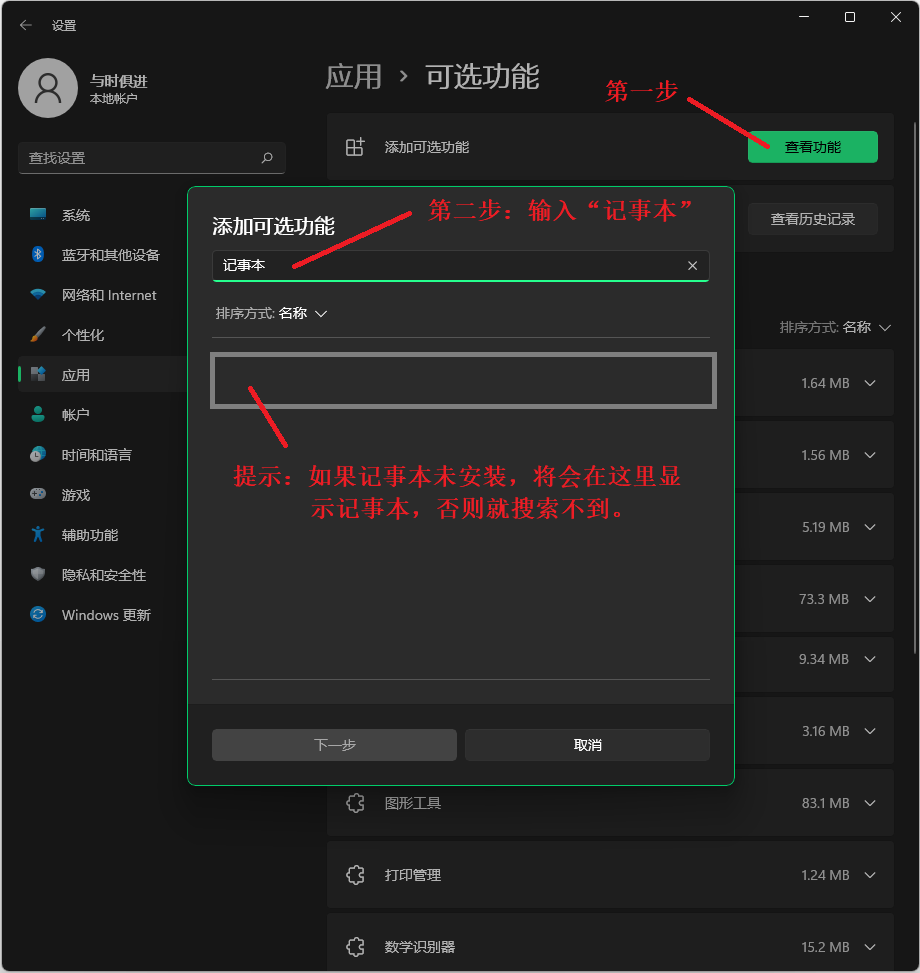The image size is (920, 973).
Task: Click the back arrow in Settings header
Action: click(26, 25)
